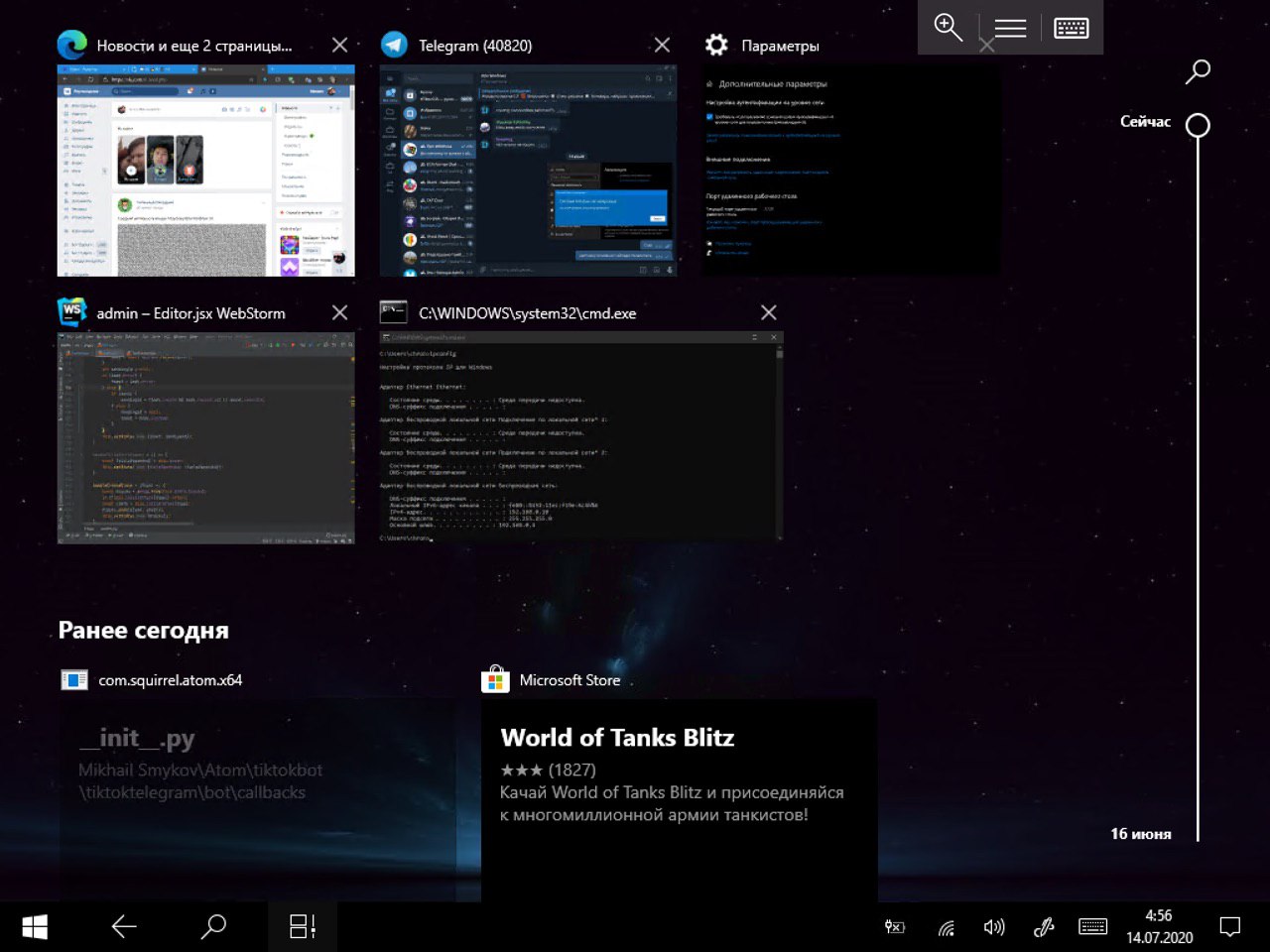Click the clock showing 4:56 14.07.2020

(1159, 927)
